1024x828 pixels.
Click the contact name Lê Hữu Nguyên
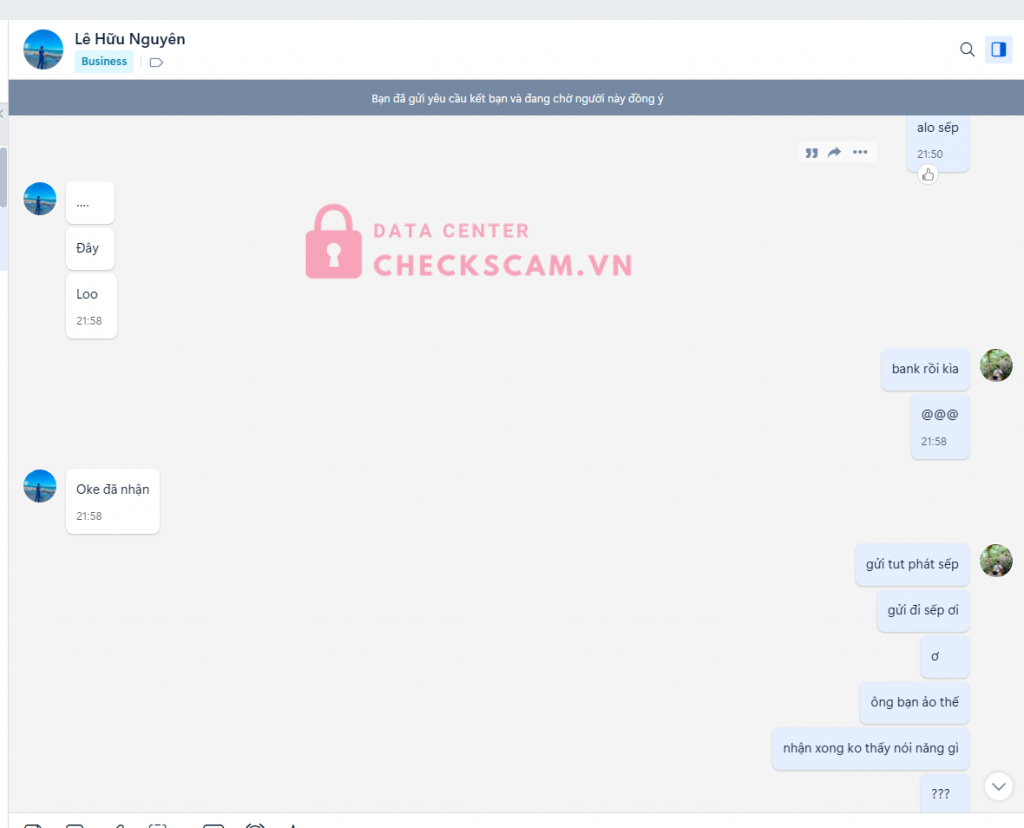tap(130, 39)
